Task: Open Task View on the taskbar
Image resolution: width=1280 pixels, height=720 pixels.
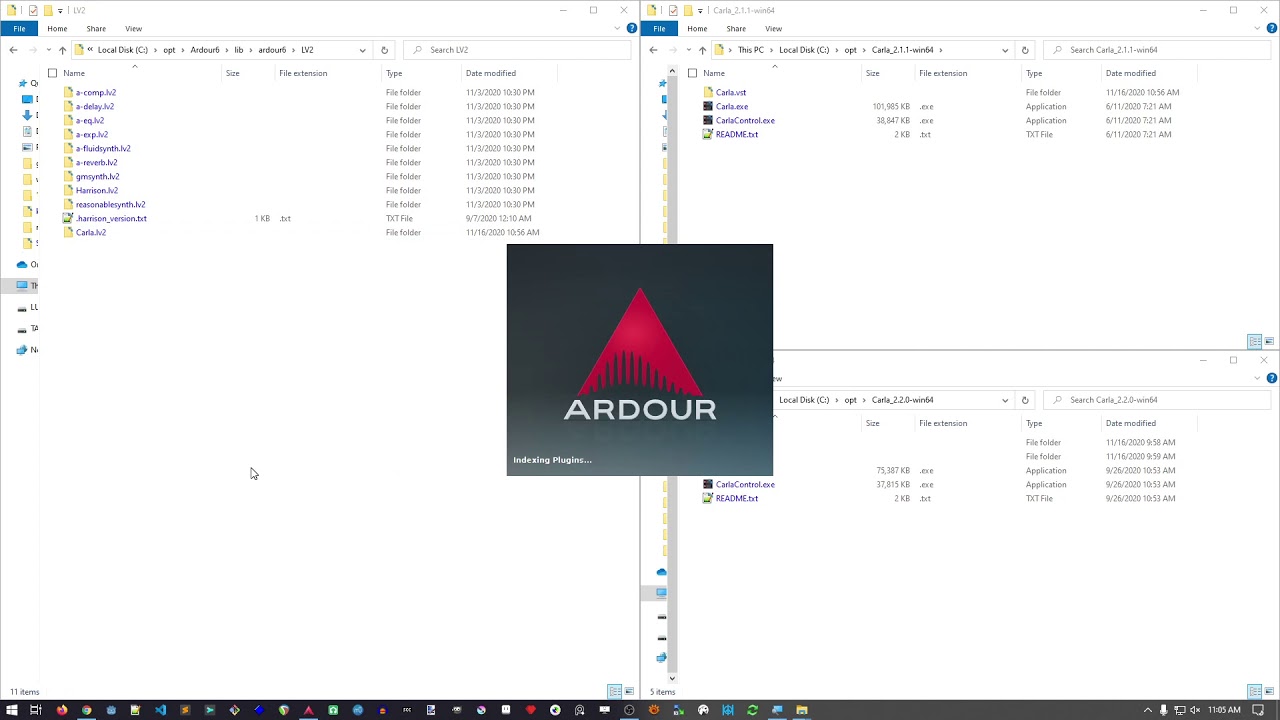Action: tap(36, 710)
